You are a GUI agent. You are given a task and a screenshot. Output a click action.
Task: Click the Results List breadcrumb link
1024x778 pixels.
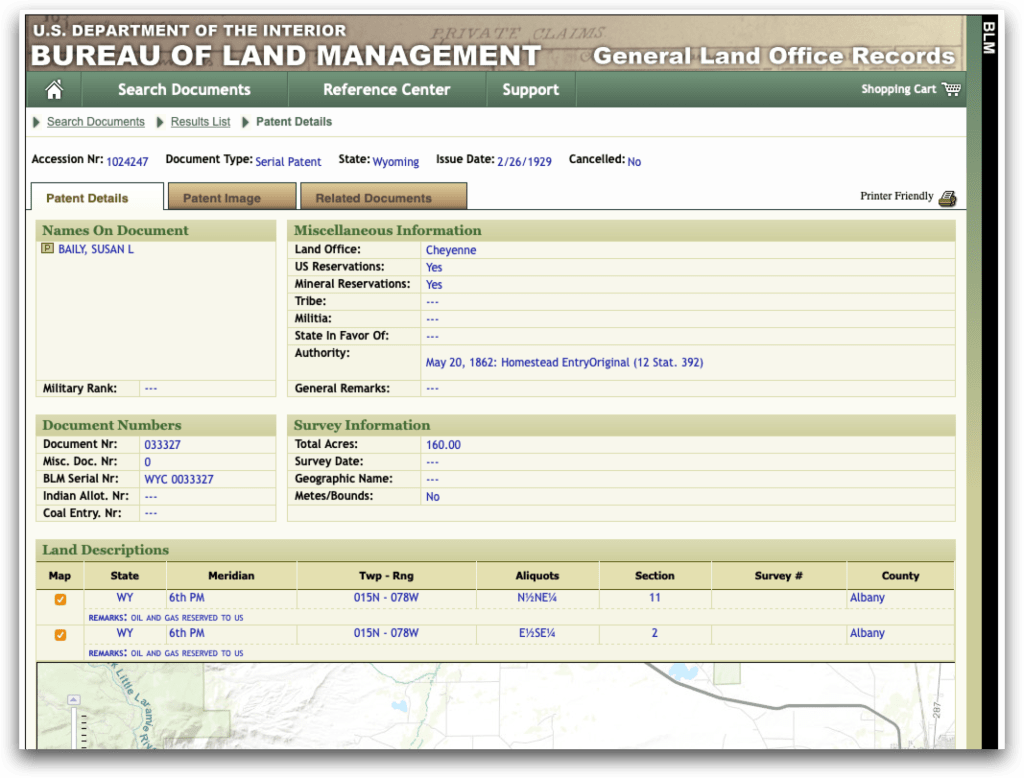pos(200,122)
